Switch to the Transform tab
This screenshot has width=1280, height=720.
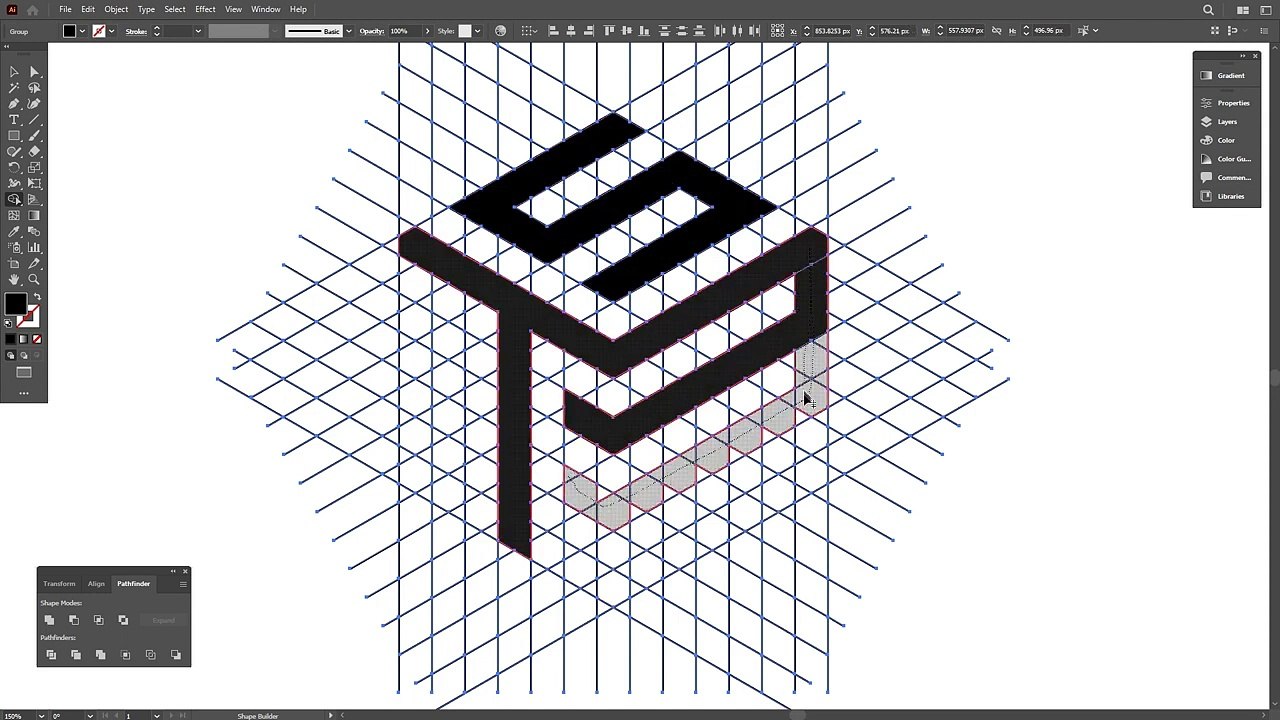point(59,584)
